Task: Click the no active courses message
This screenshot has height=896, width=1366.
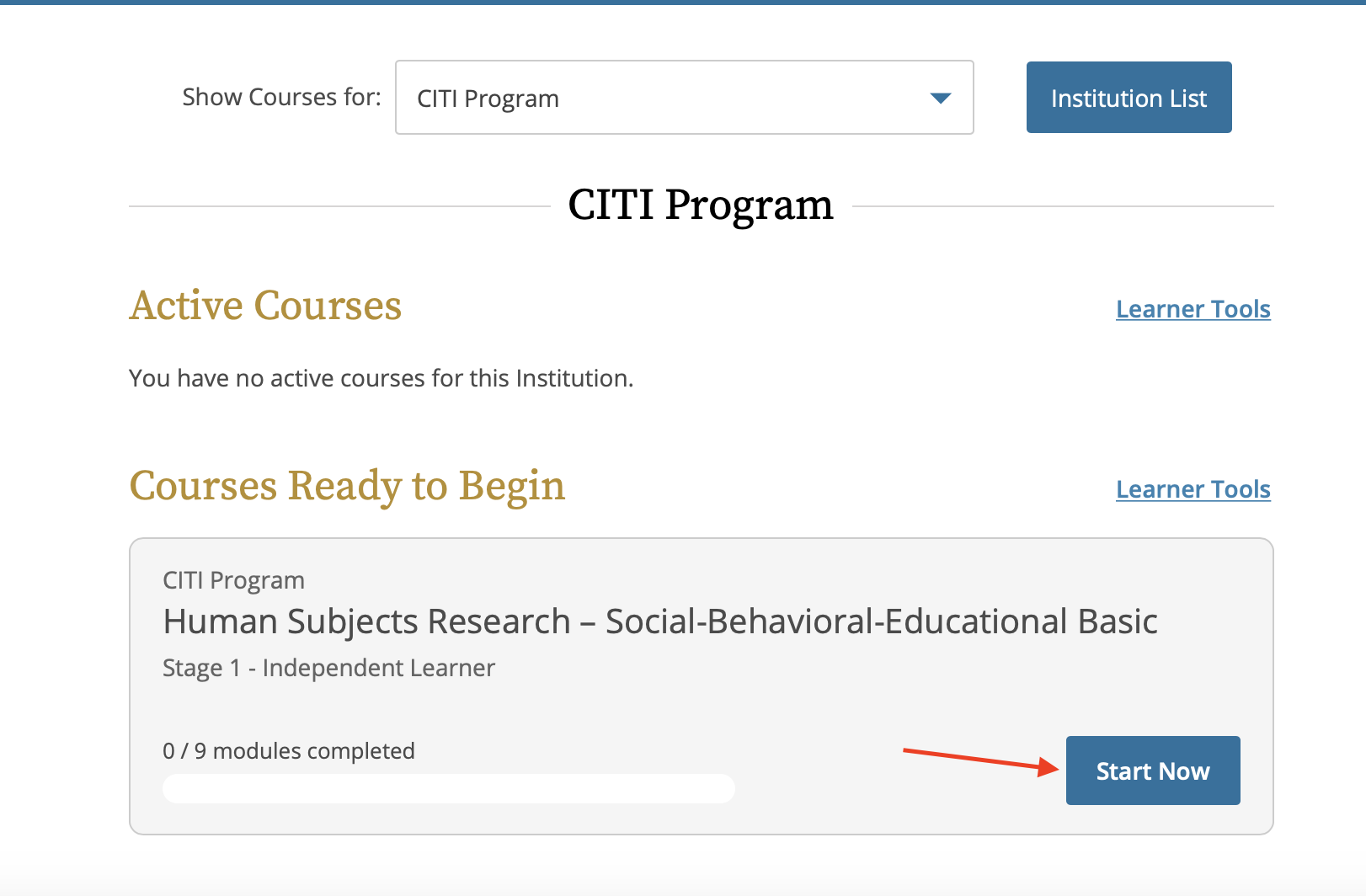Action: (x=381, y=378)
